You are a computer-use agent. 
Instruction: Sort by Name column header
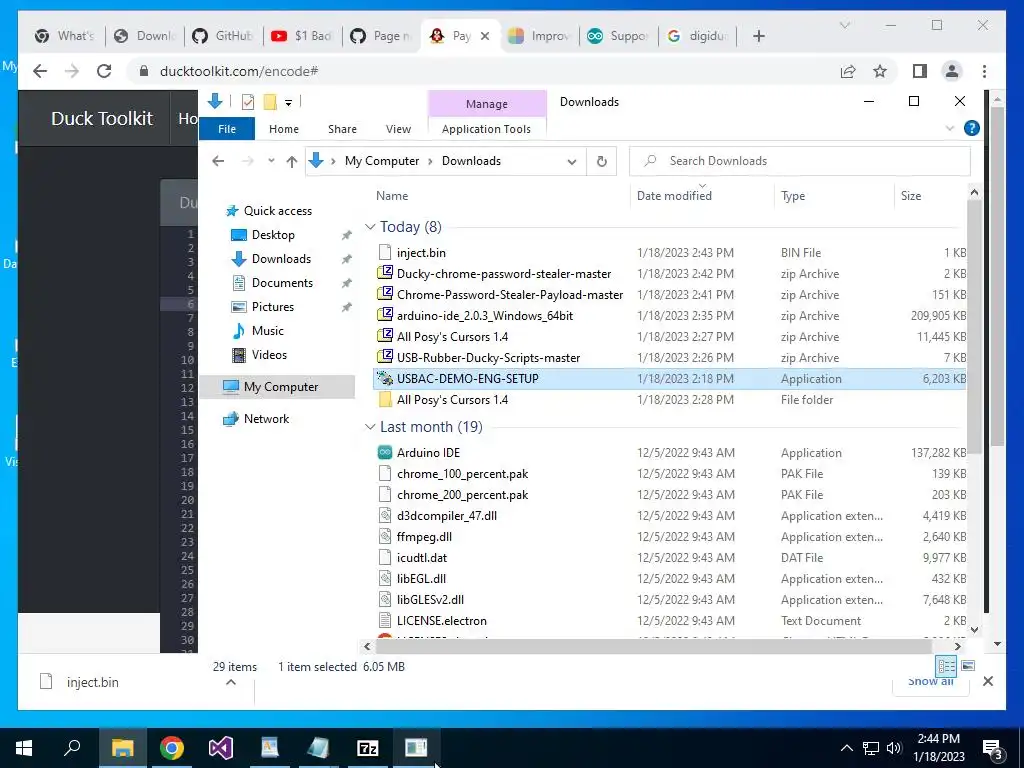[392, 195]
